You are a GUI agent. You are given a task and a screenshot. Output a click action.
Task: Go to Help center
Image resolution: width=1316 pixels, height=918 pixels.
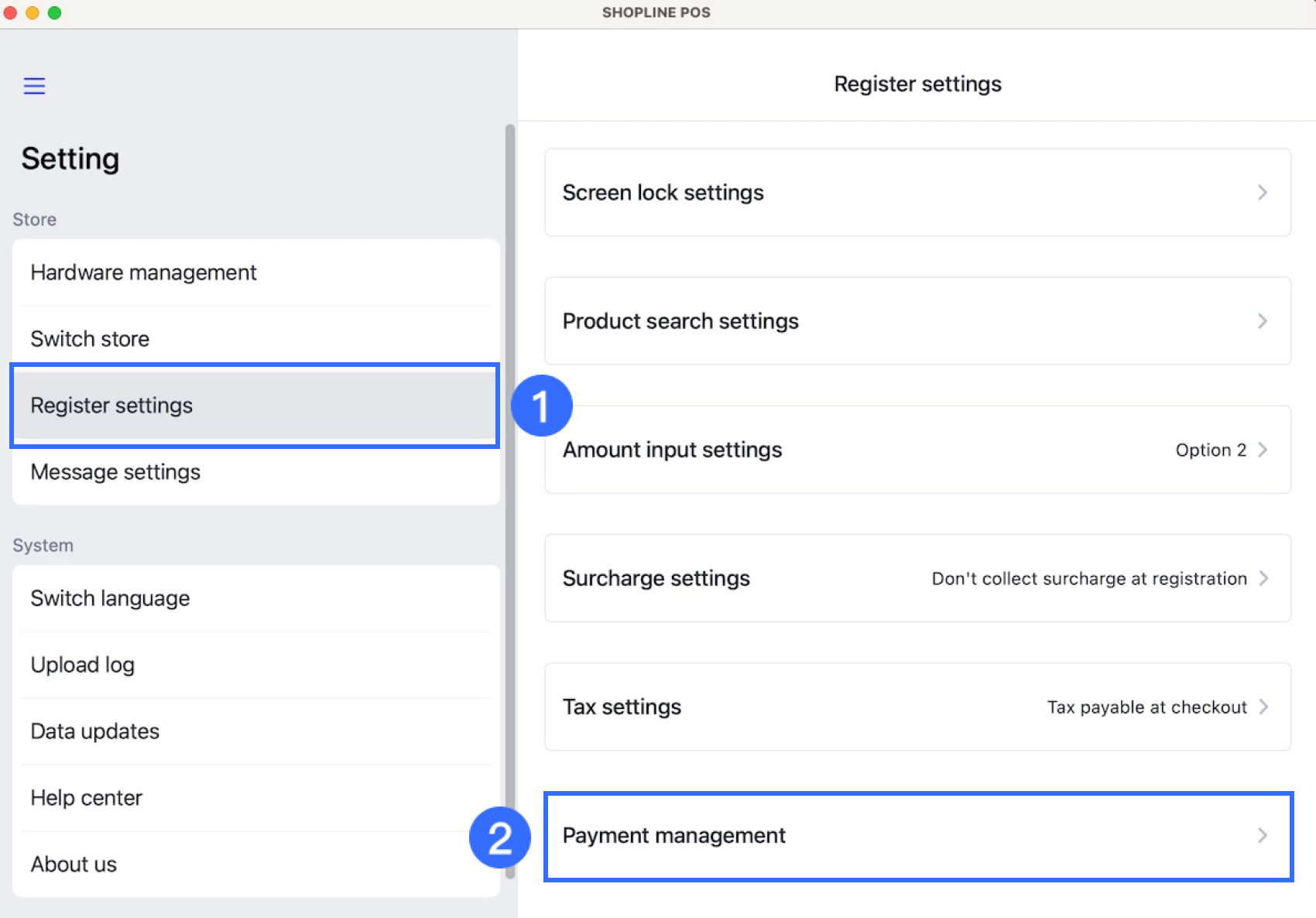[87, 798]
